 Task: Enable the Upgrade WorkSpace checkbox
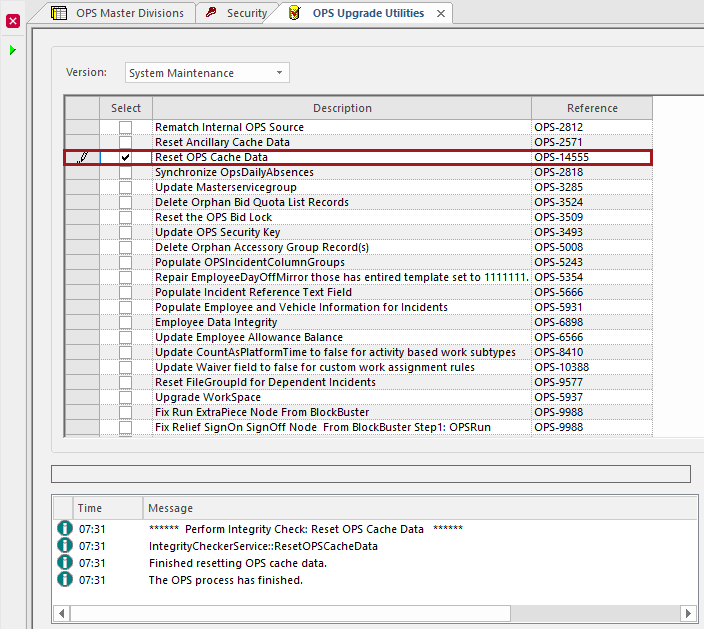125,398
